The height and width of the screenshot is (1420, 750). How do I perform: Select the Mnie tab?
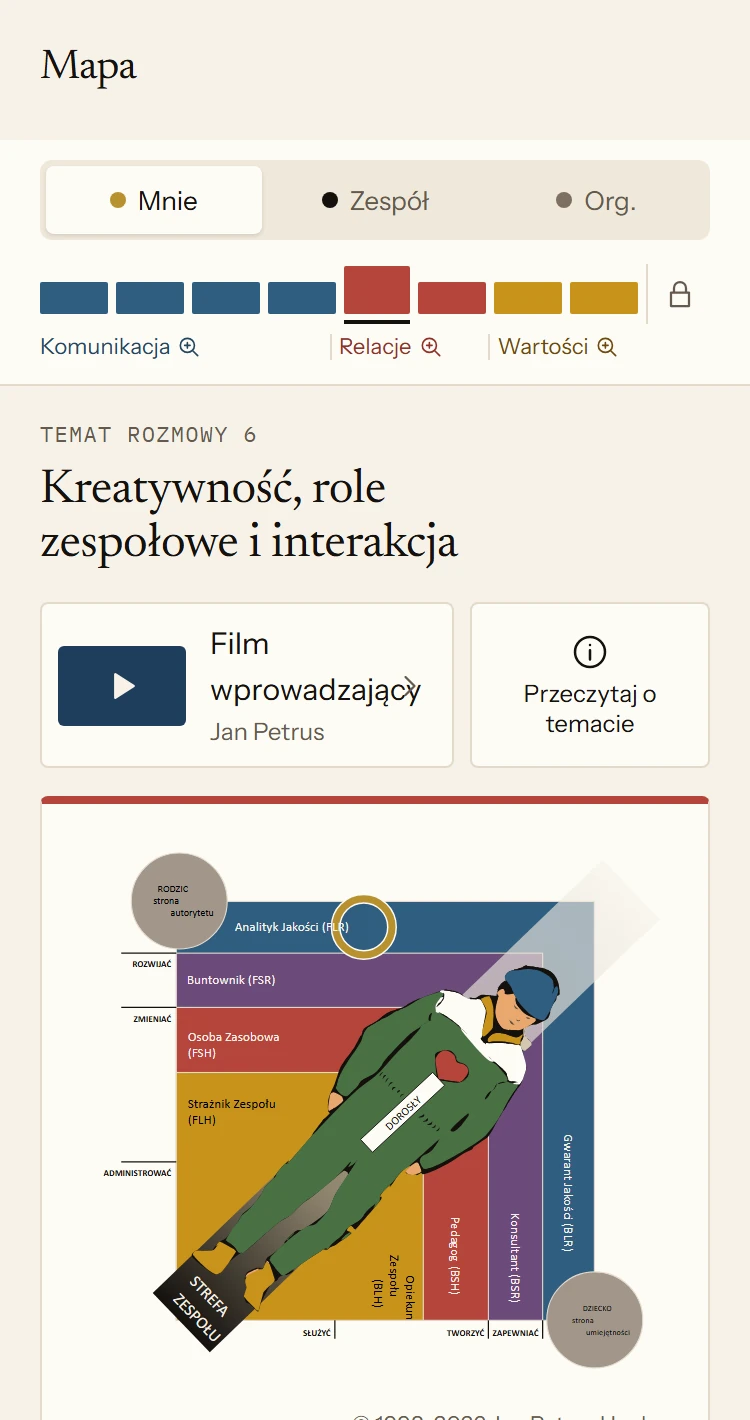154,200
